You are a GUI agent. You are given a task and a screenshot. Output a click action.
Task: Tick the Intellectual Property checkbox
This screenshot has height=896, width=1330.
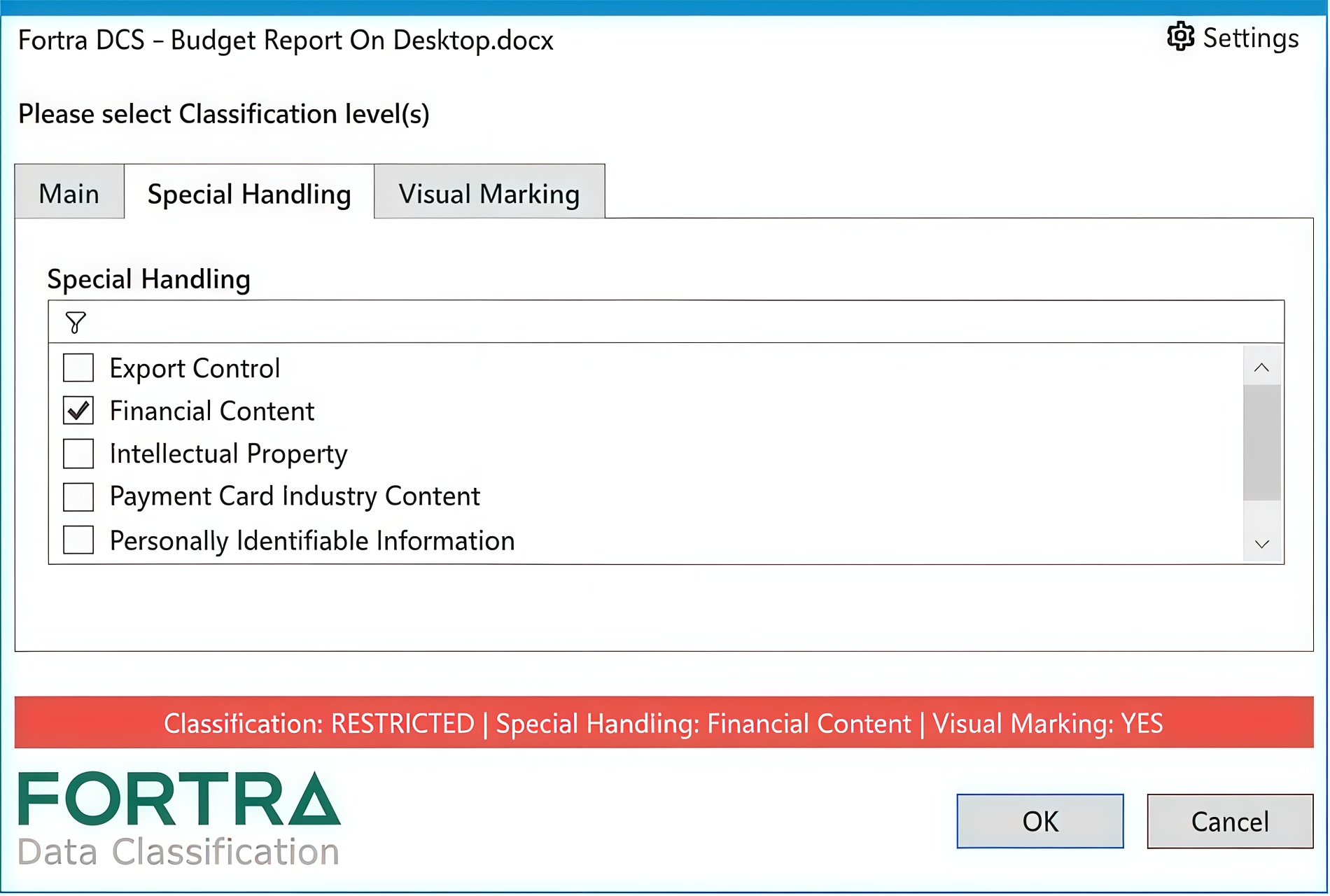coord(78,454)
